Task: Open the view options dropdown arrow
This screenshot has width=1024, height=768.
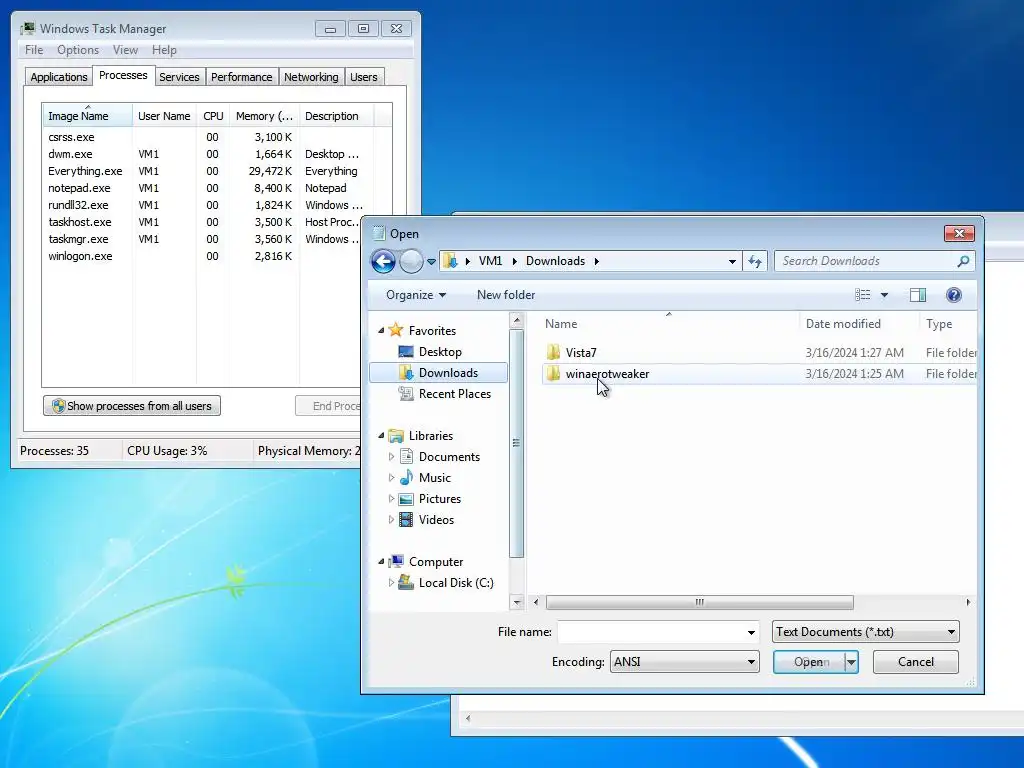Action: point(884,295)
